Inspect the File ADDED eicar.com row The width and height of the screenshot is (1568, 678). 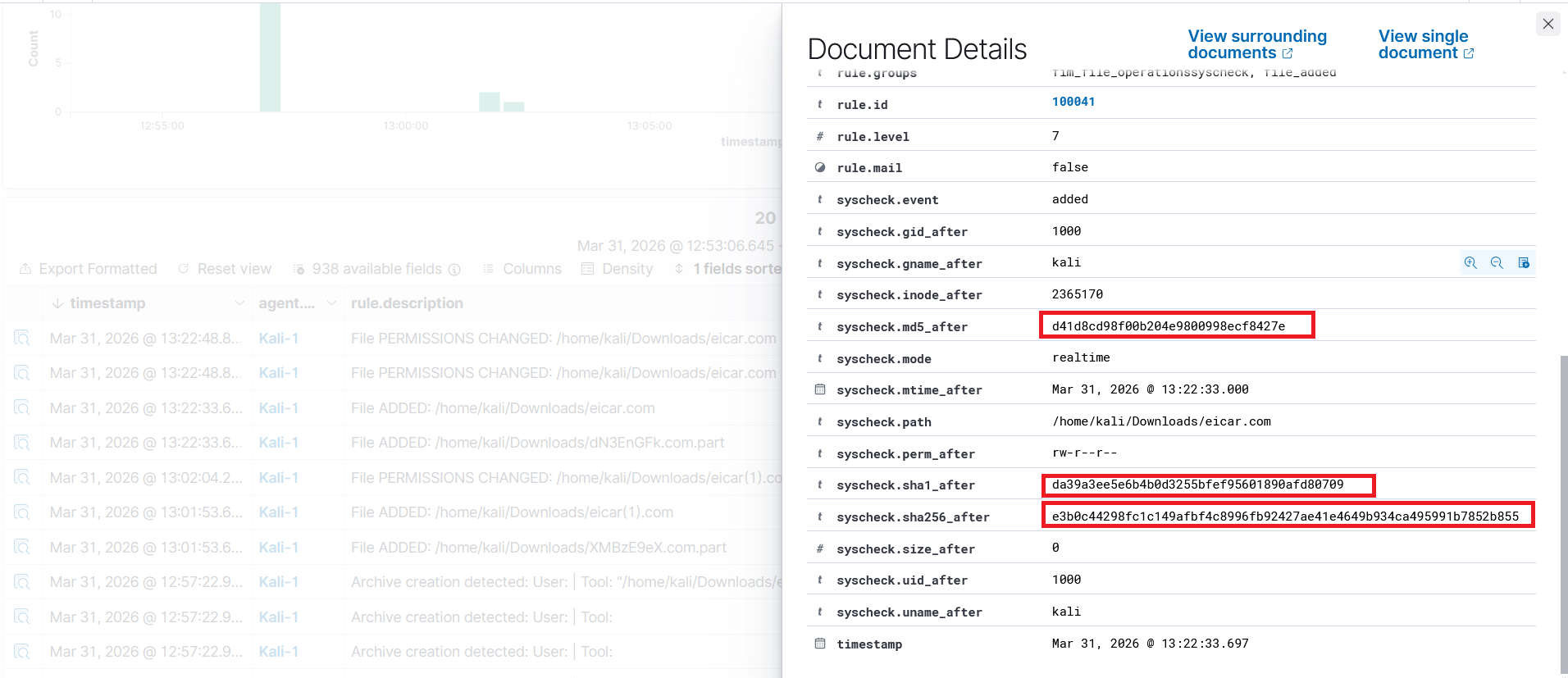[22, 408]
